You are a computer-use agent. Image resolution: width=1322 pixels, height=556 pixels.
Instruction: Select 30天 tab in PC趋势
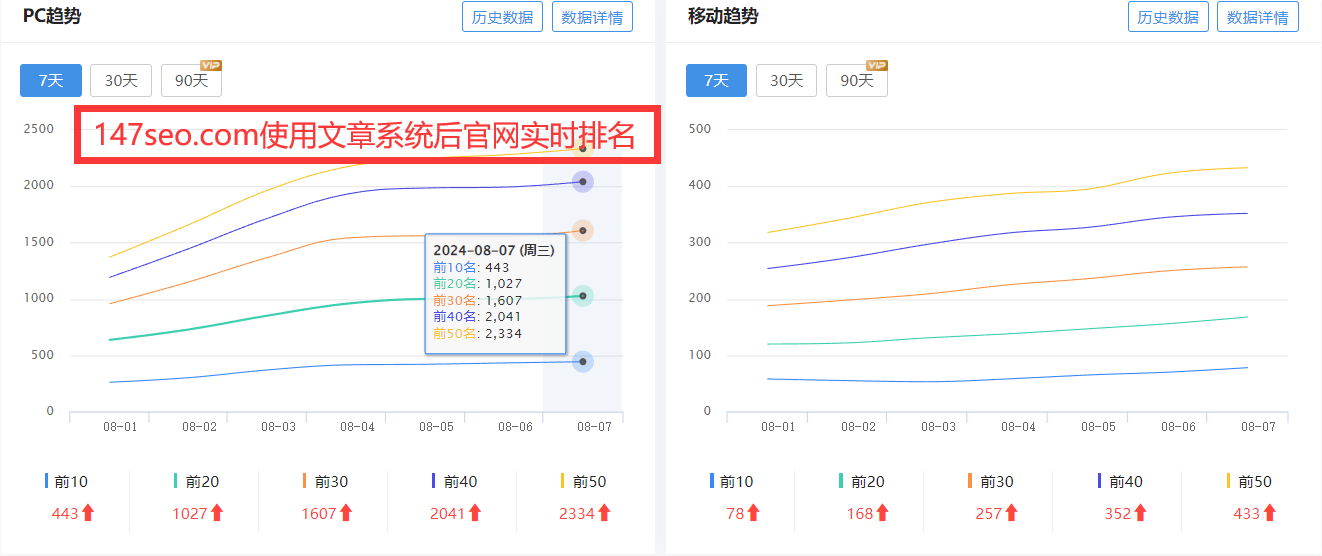(x=121, y=81)
